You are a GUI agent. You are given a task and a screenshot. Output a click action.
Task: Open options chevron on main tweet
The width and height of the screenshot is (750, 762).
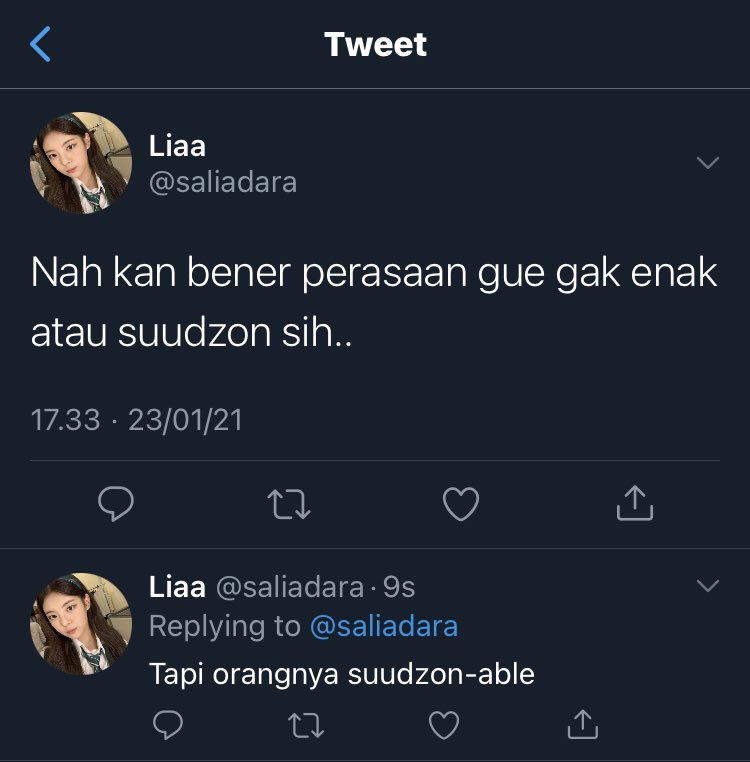click(x=707, y=162)
